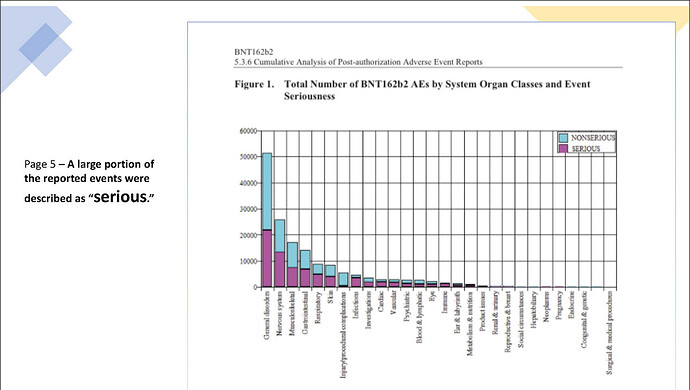Click the Respiratory bar in the chart
690x390 pixels.
coord(318,276)
